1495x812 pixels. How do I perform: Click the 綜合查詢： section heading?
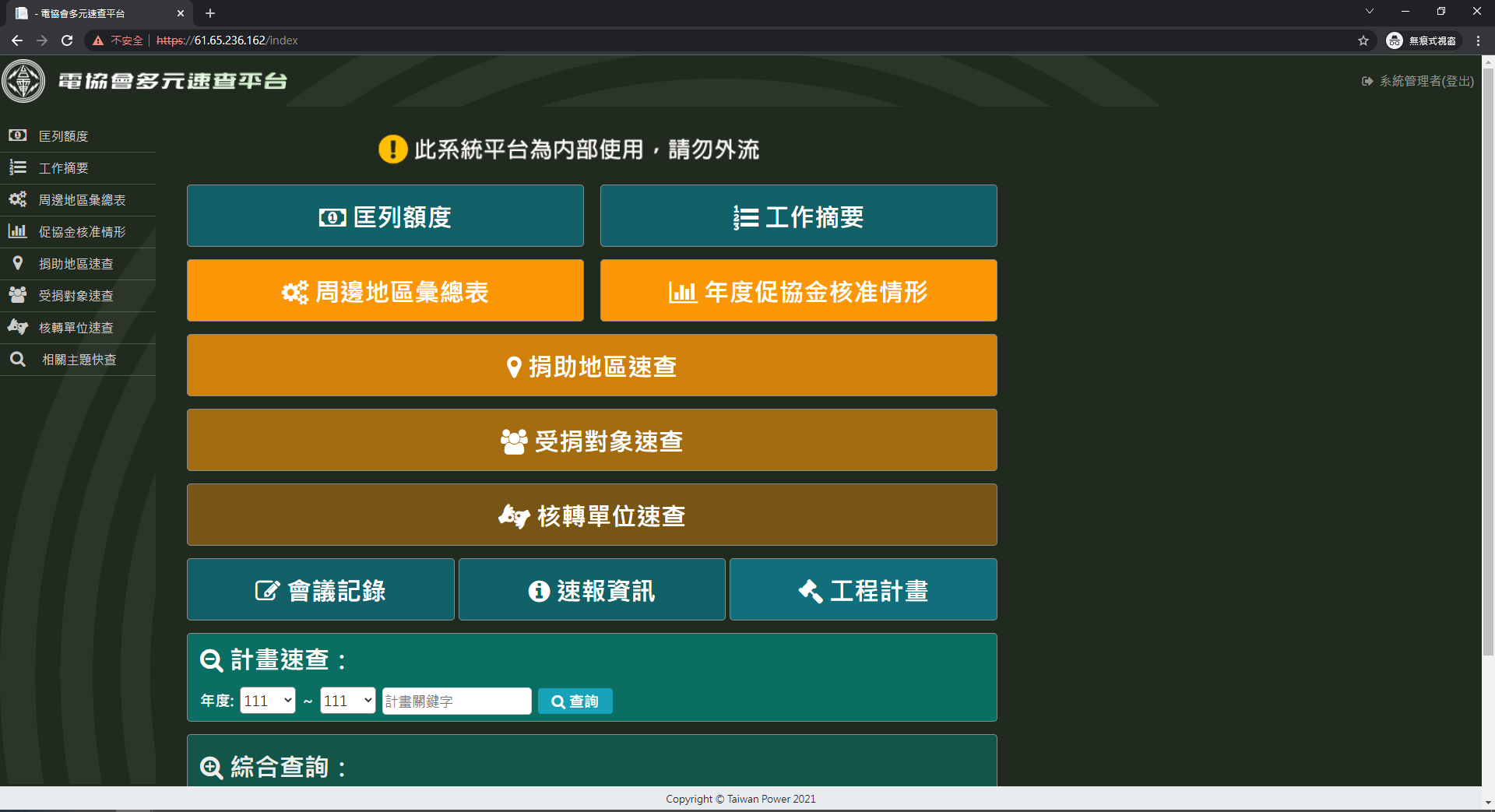tap(289, 768)
